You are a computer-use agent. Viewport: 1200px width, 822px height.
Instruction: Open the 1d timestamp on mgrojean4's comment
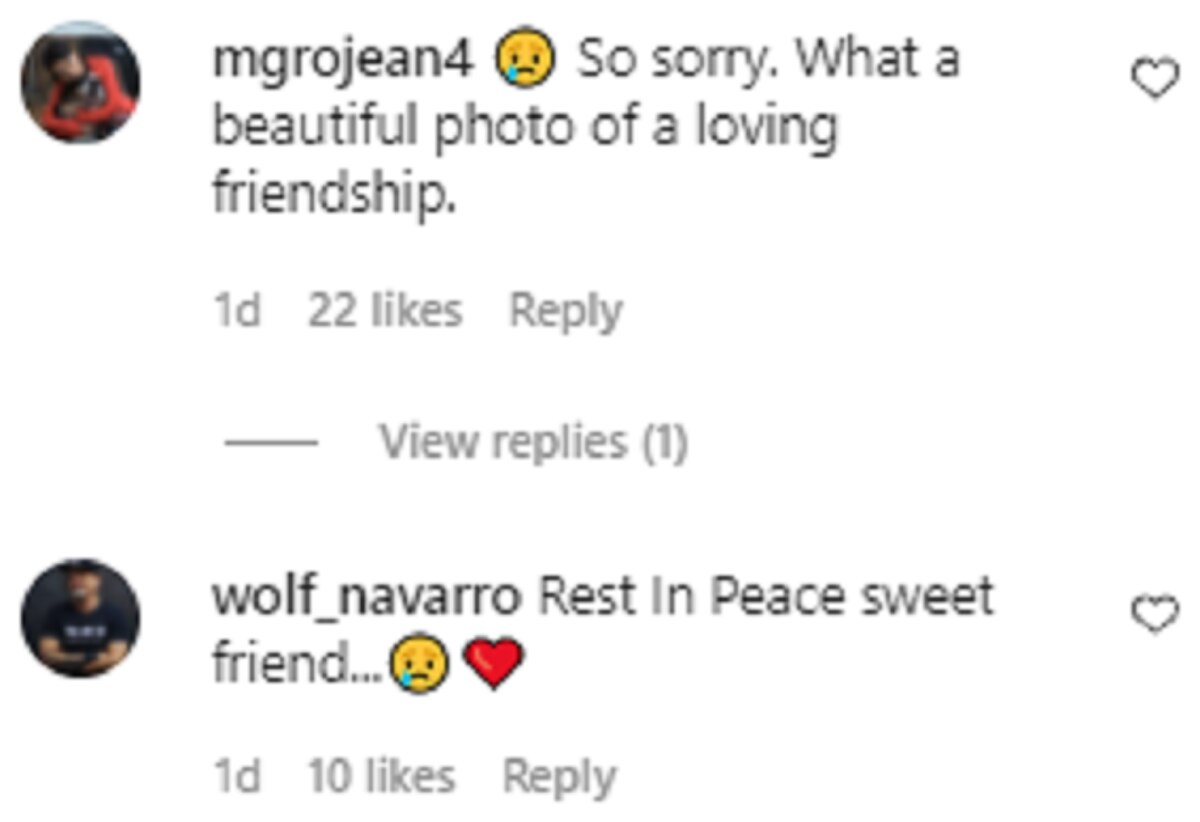coord(237,311)
